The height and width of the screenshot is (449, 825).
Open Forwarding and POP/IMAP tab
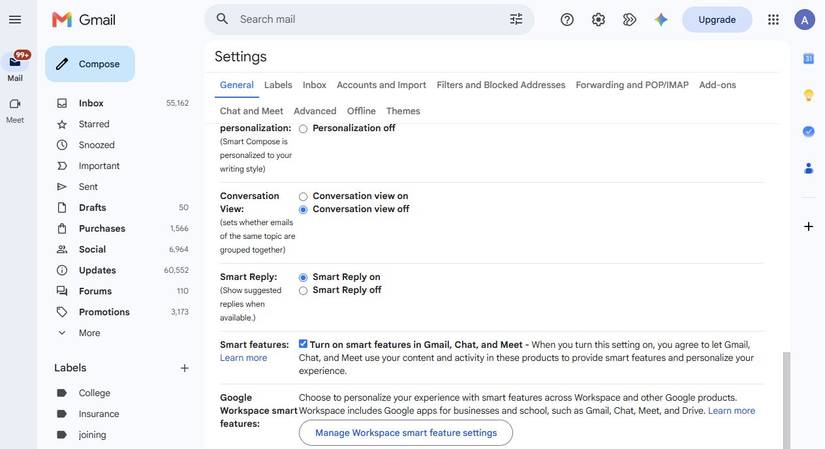632,85
